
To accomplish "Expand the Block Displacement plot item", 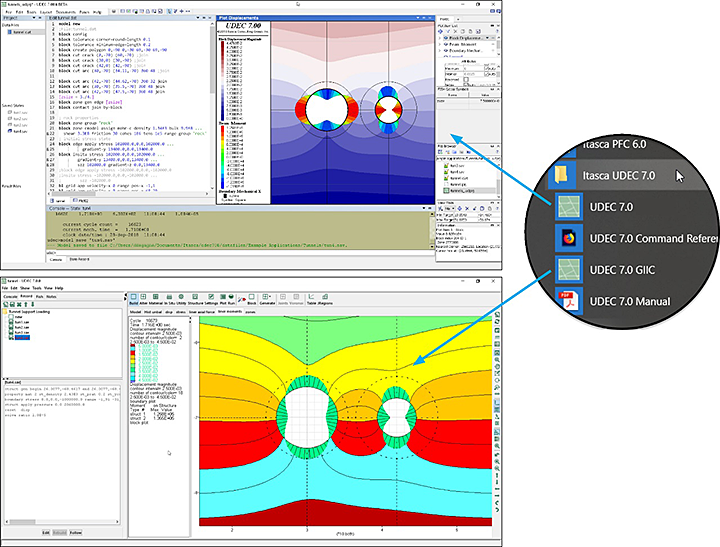I will coord(440,38).
